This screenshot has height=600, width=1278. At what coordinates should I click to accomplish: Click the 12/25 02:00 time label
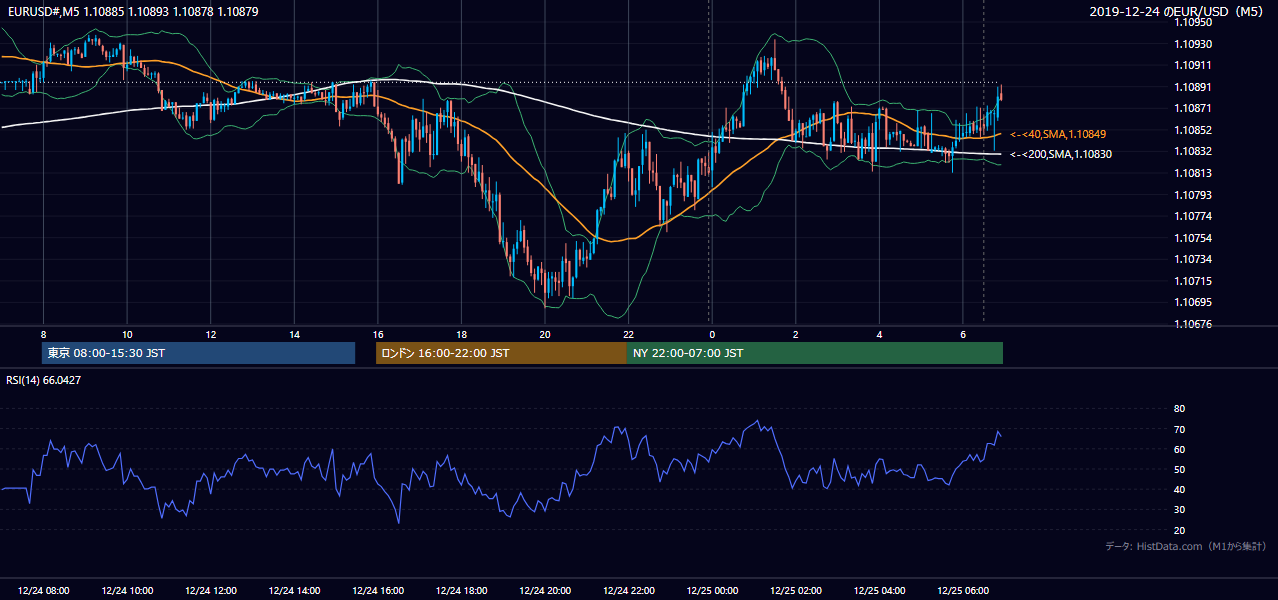coord(795,591)
